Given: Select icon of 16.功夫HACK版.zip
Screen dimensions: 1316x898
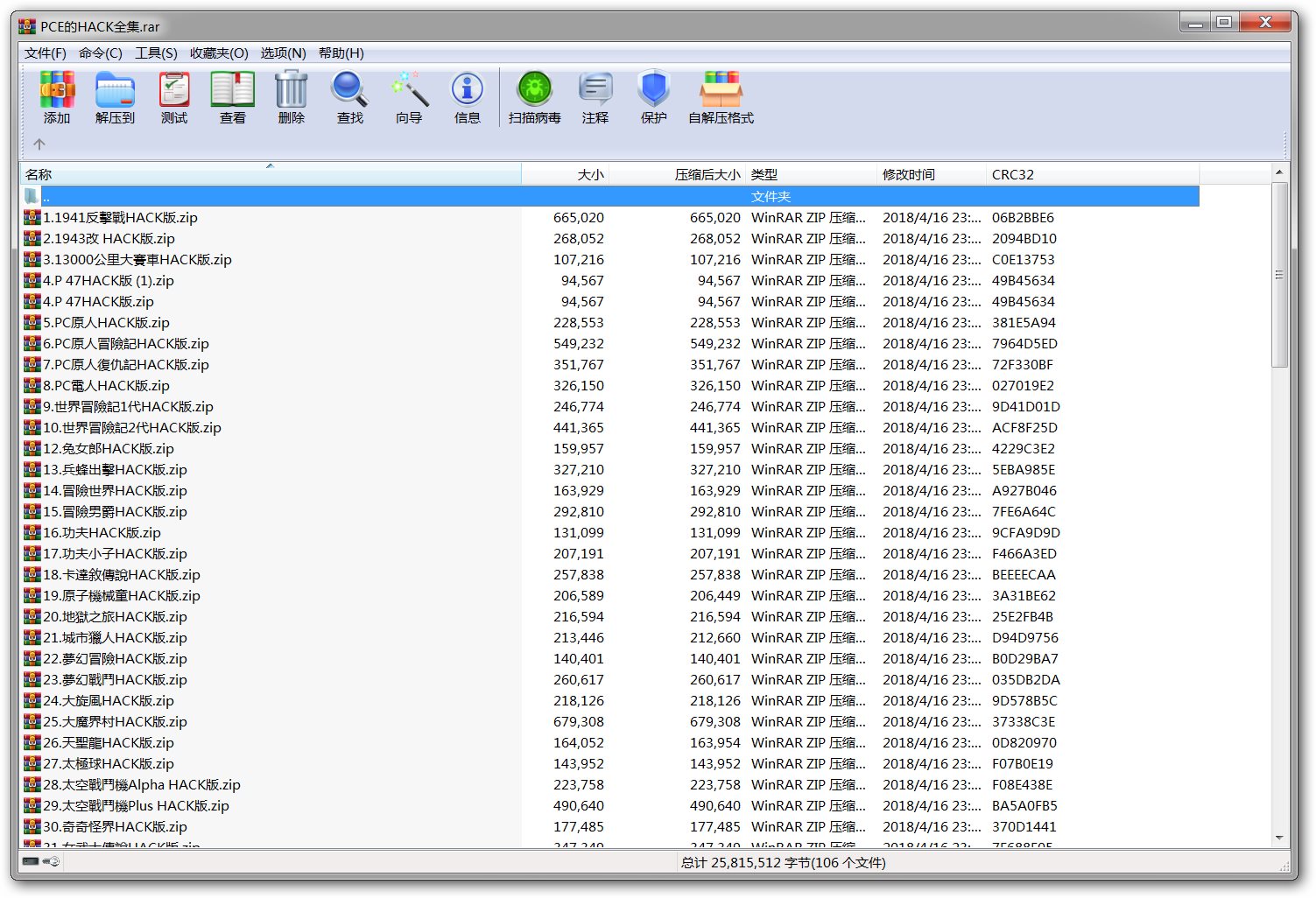Looking at the screenshot, I should point(32,532).
